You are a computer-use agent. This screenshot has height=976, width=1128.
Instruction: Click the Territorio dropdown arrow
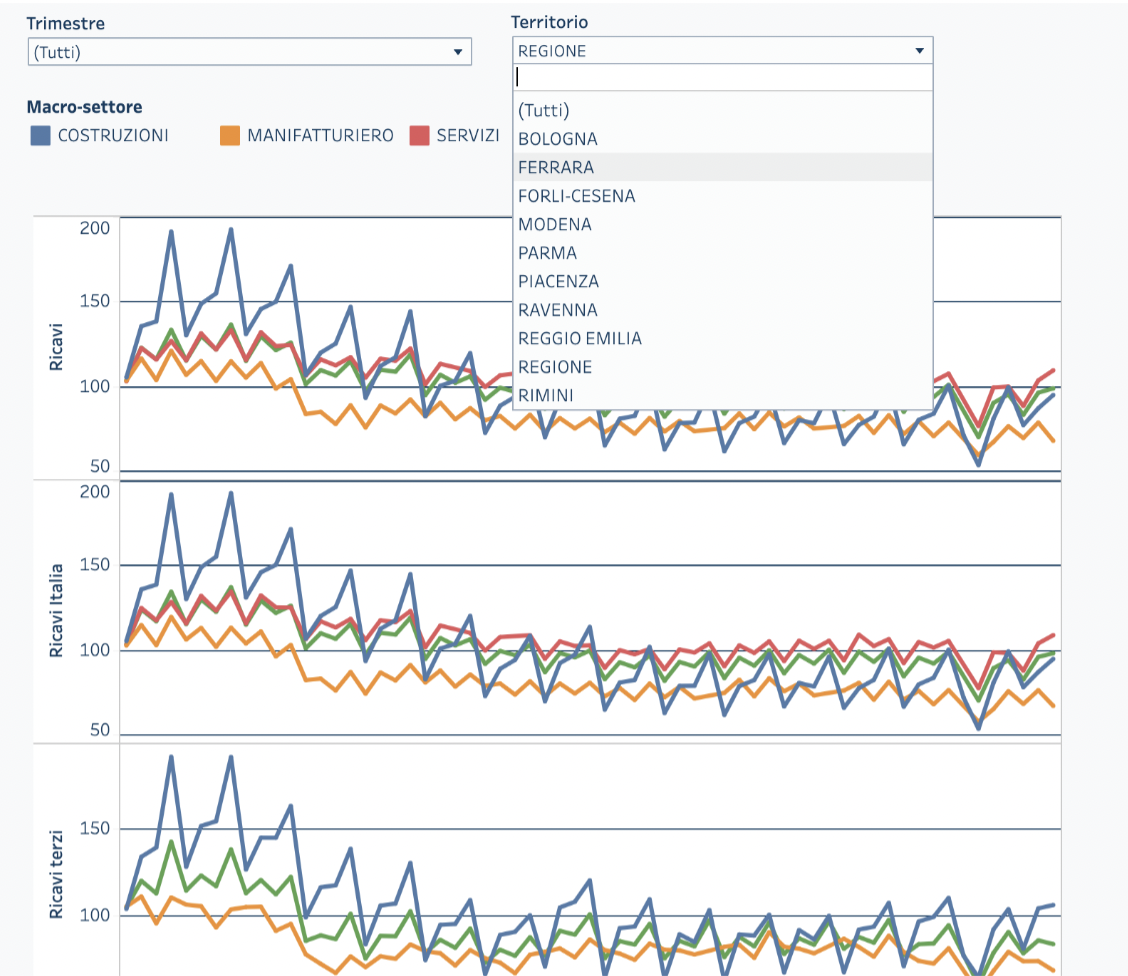[x=919, y=50]
